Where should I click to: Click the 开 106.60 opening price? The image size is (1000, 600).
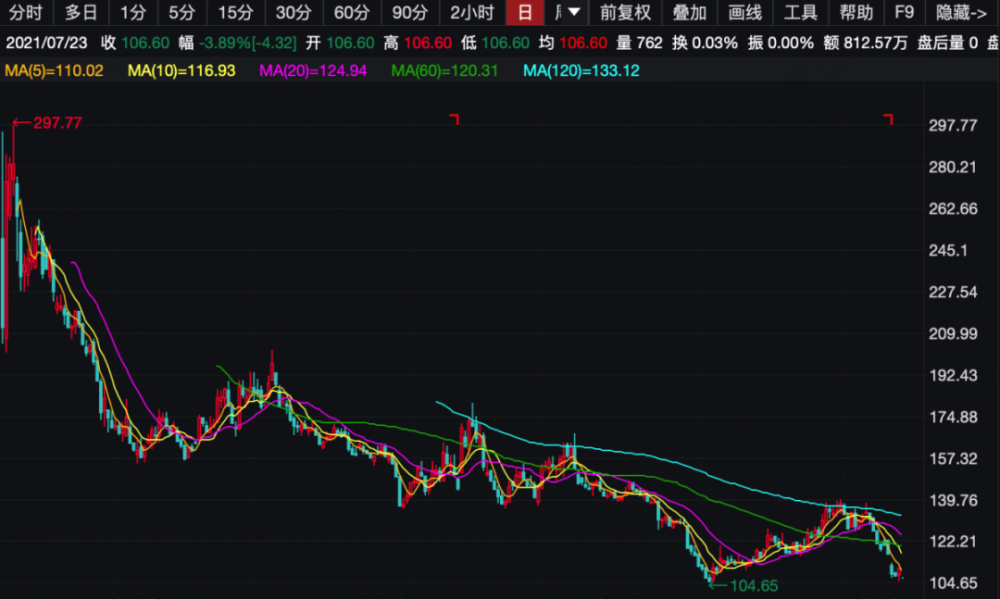(340, 43)
